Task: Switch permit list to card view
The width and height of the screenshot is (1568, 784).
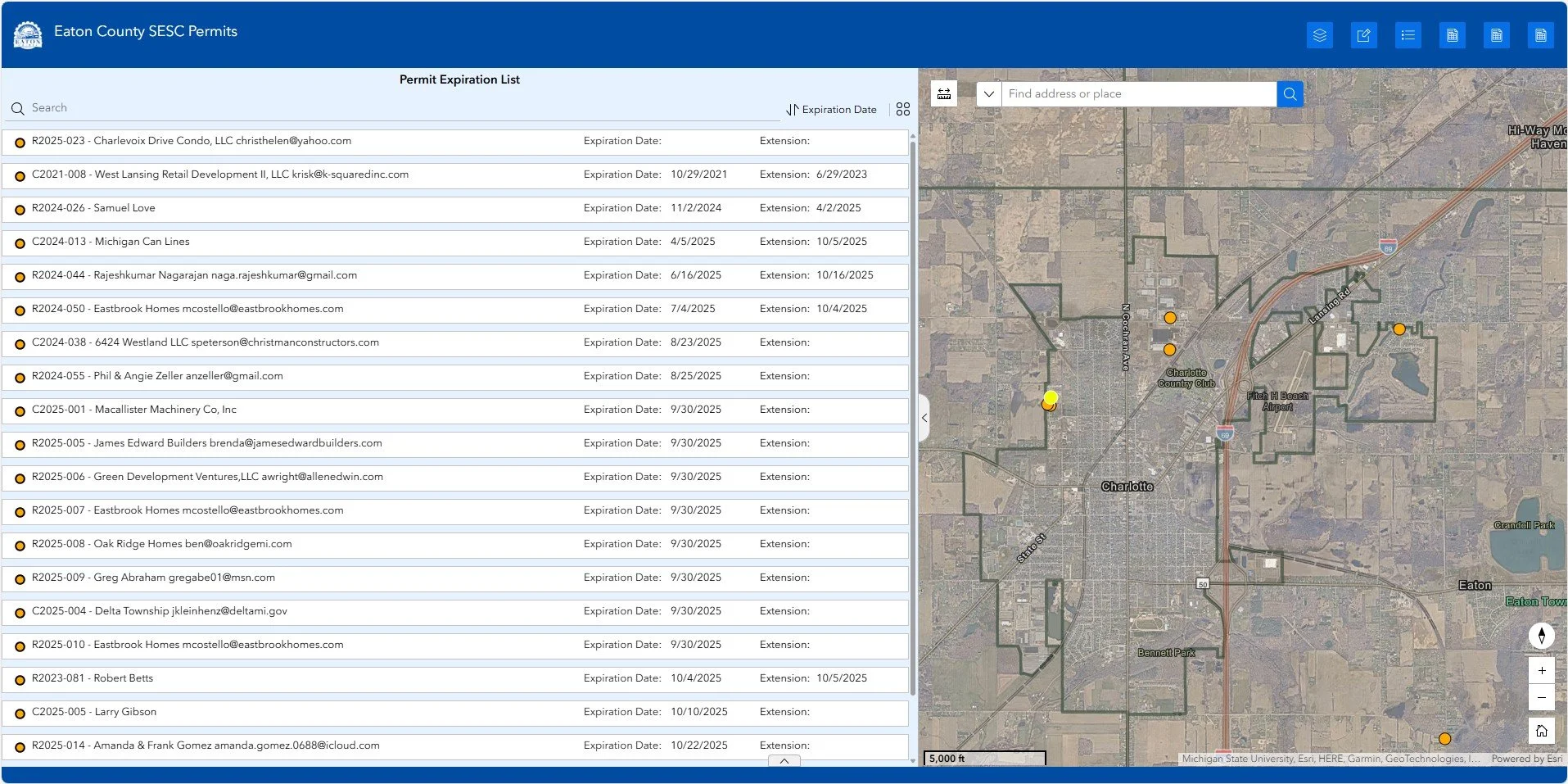Action: [902, 108]
